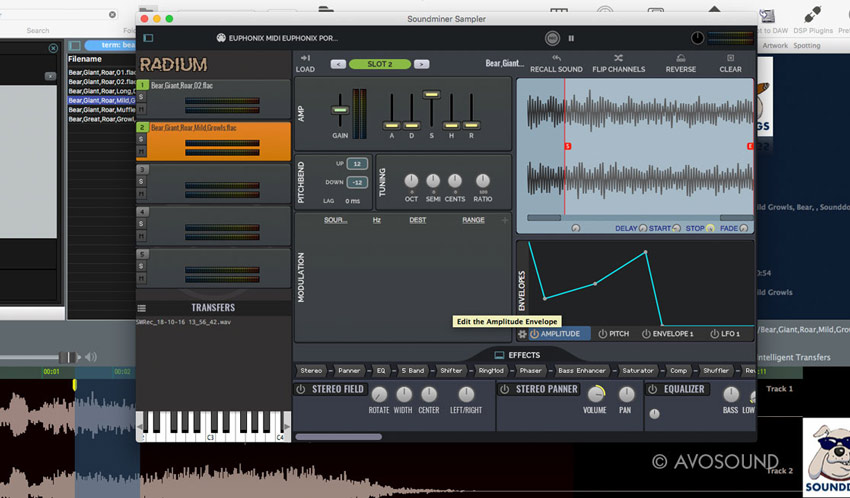Select the Phaser effect tab

530,371
